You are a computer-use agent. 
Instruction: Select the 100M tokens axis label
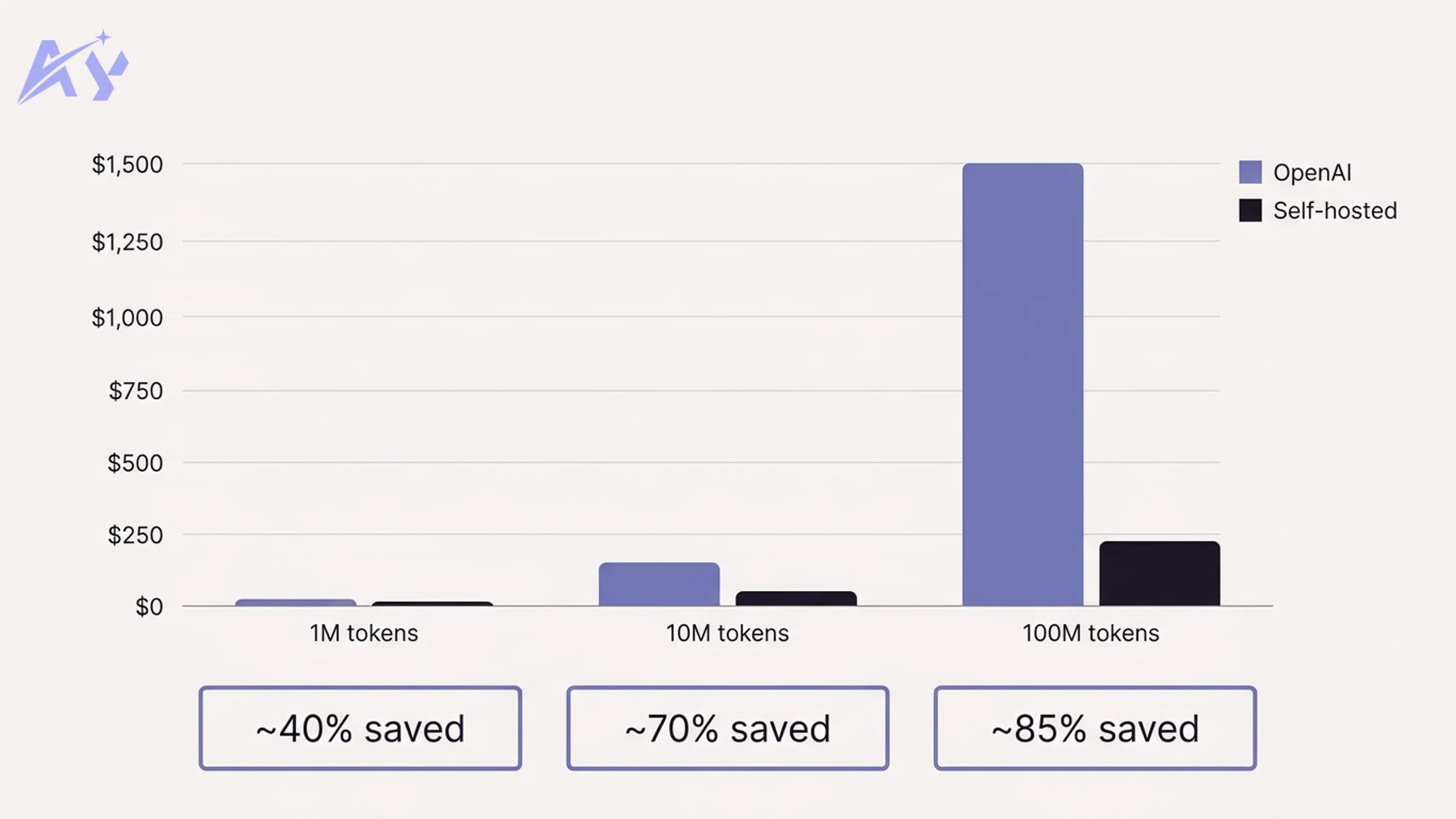pyautogui.click(x=1090, y=633)
